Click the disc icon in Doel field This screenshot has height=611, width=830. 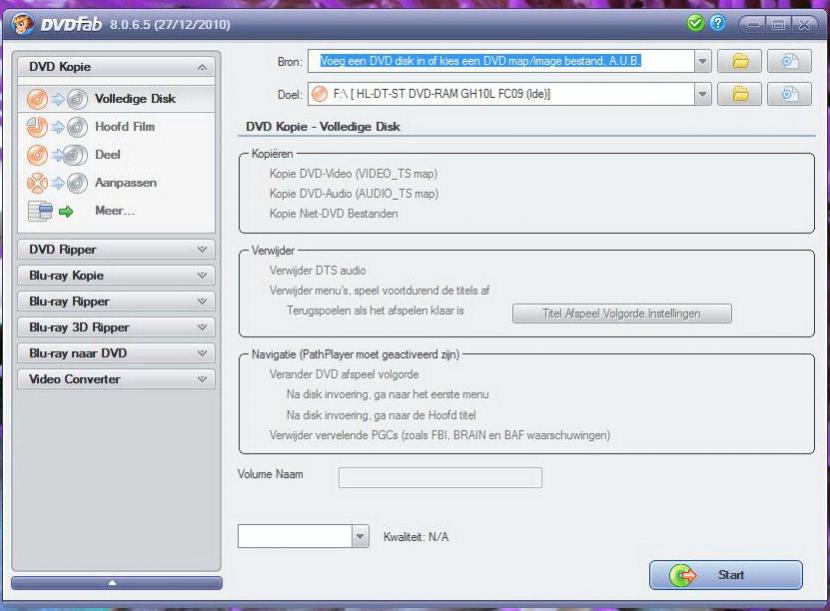(319, 94)
